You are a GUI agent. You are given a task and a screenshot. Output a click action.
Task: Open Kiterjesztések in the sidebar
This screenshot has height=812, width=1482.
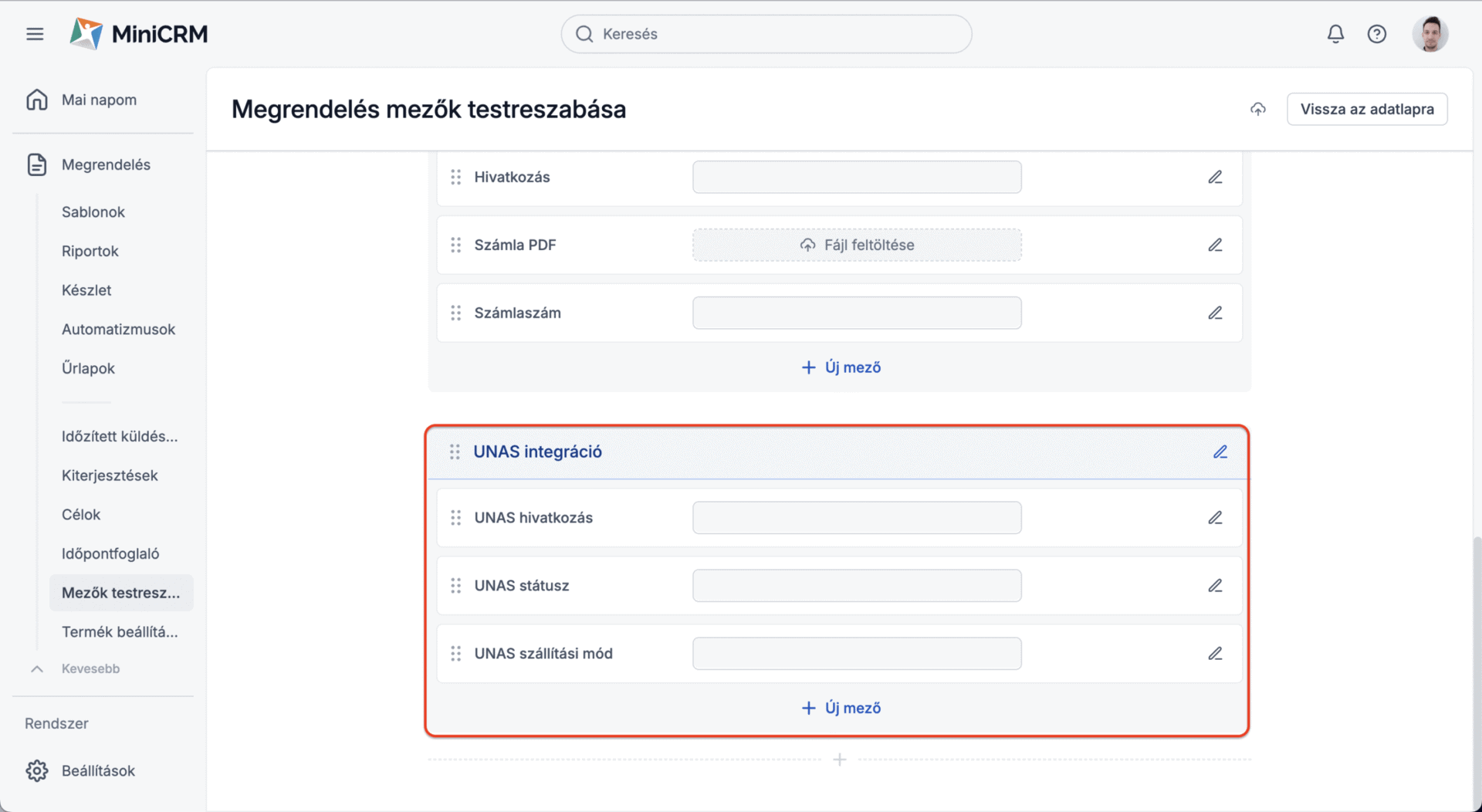point(110,475)
